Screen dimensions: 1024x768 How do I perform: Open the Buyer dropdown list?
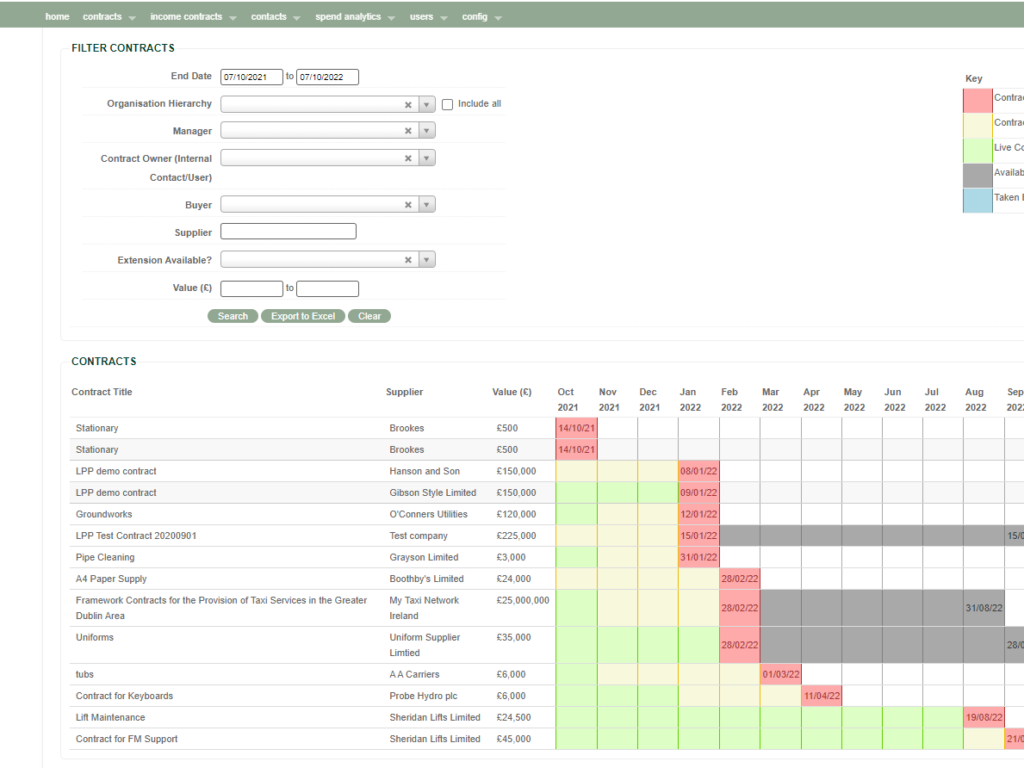[427, 204]
